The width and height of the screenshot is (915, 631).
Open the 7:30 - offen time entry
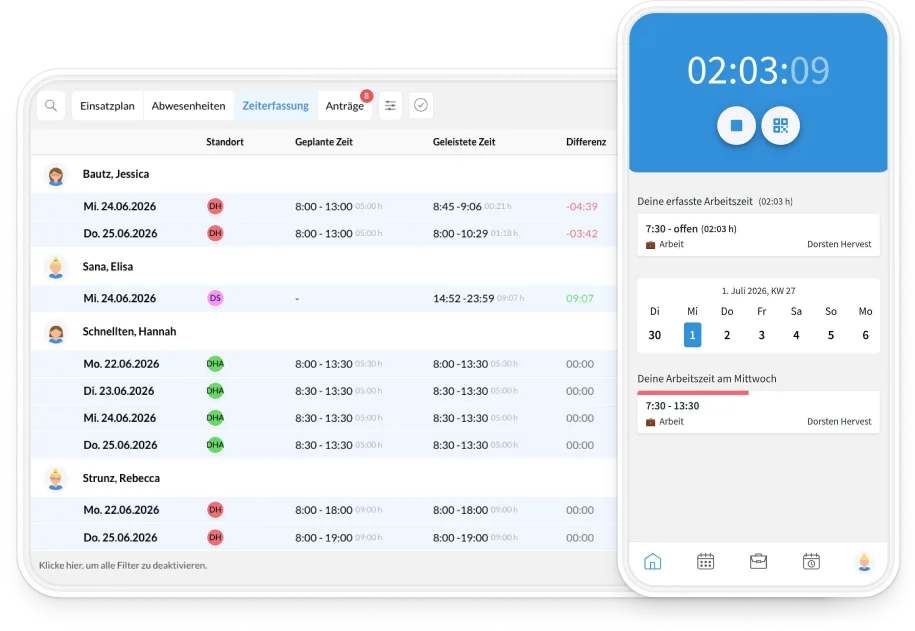coord(758,235)
